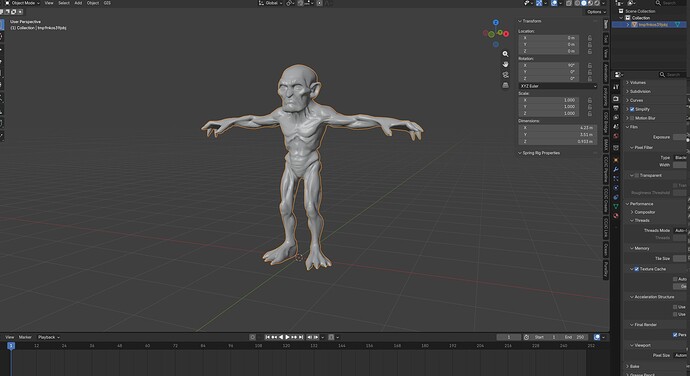
Task: Open the Playback popover in the timeline
Action: tap(48, 337)
